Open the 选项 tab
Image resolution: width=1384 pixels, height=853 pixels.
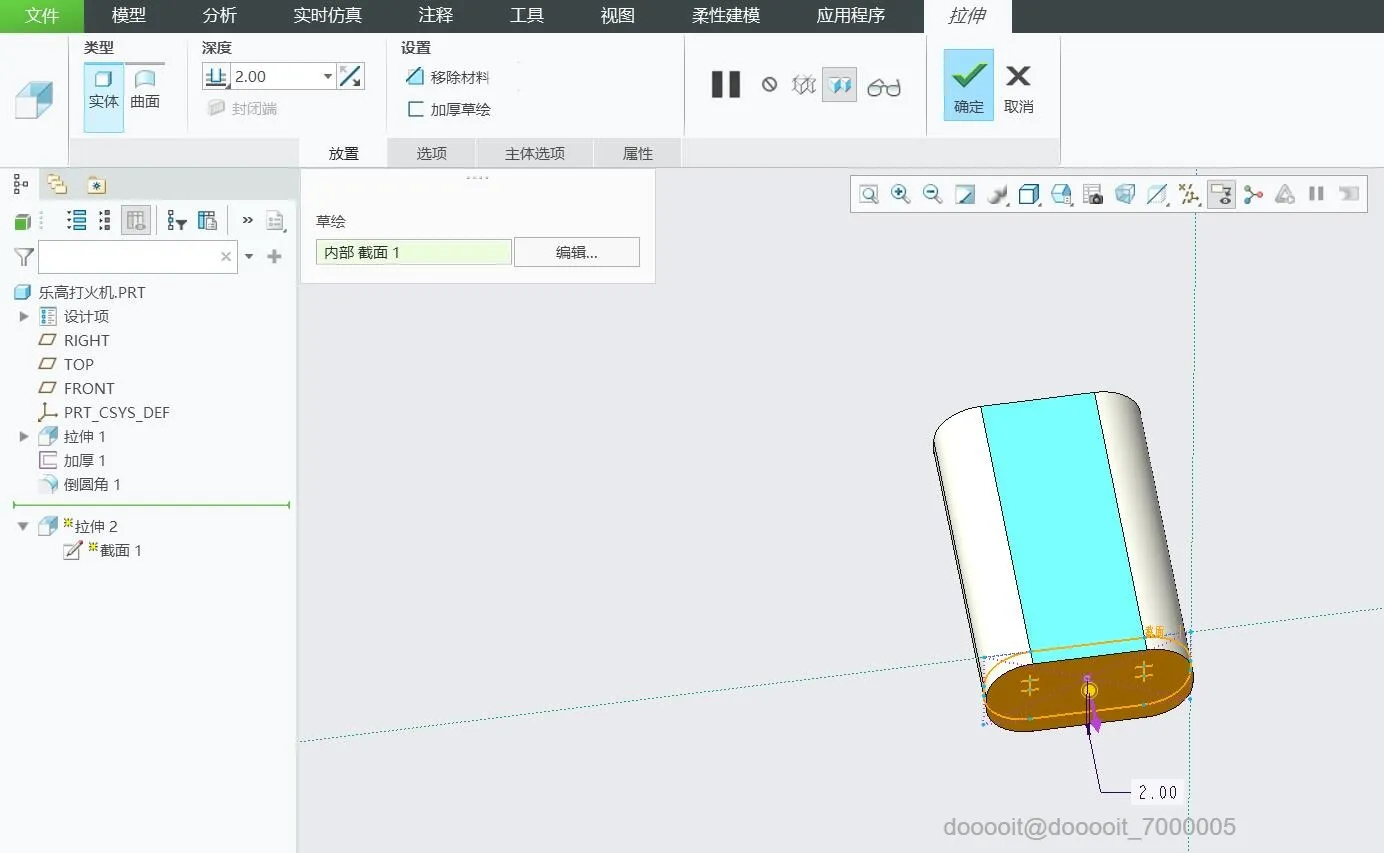431,153
